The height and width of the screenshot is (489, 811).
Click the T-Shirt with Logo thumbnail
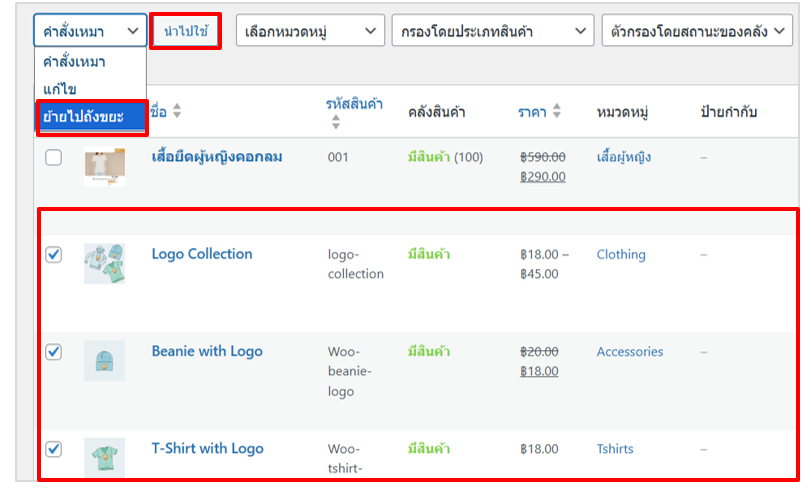click(104, 456)
